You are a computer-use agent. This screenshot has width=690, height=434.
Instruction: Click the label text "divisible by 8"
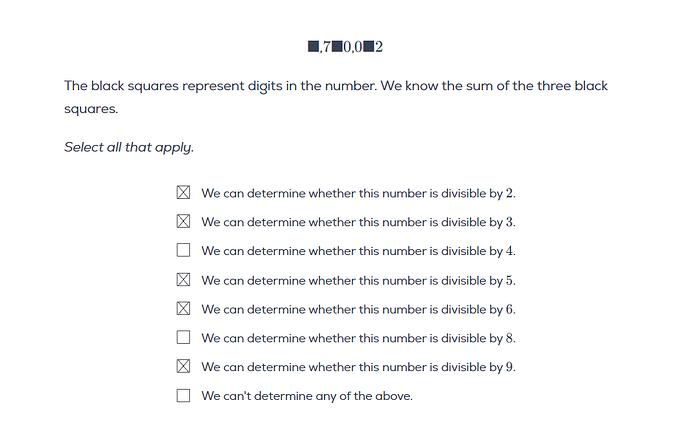[x=478, y=338]
